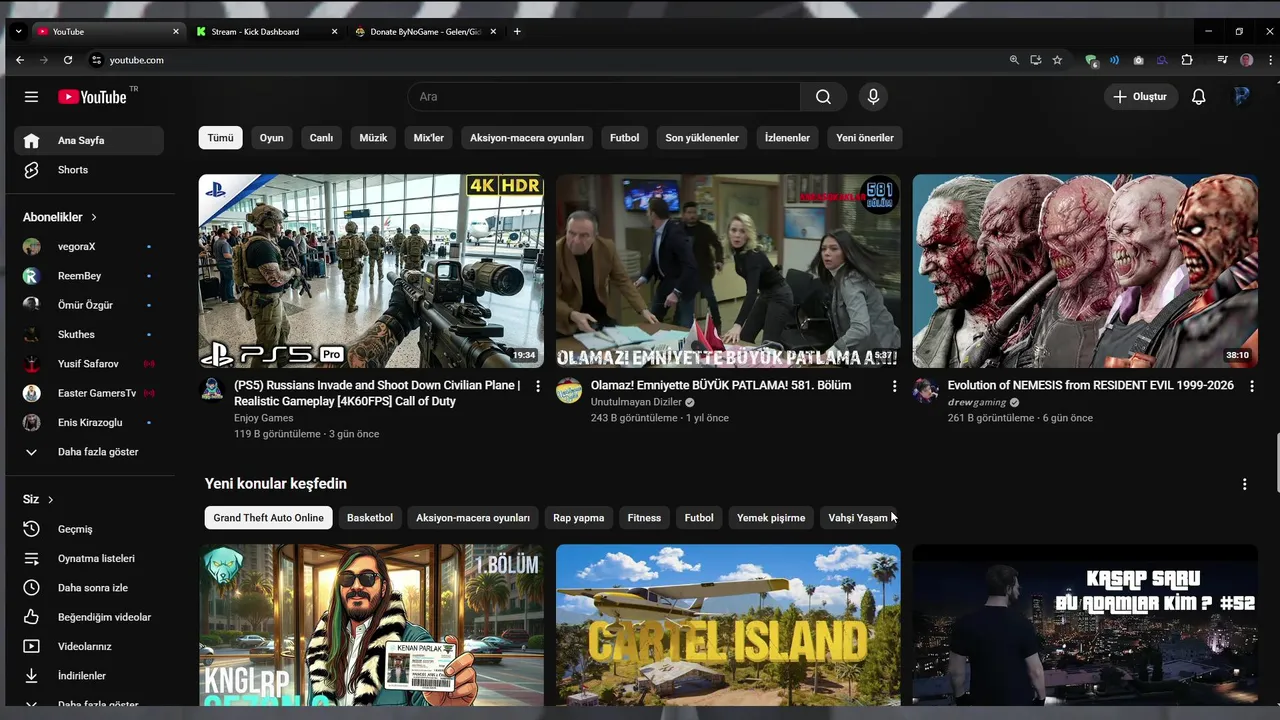Viewport: 1280px width, 720px height.
Task: Click in the Ara search field
Action: 604,97
